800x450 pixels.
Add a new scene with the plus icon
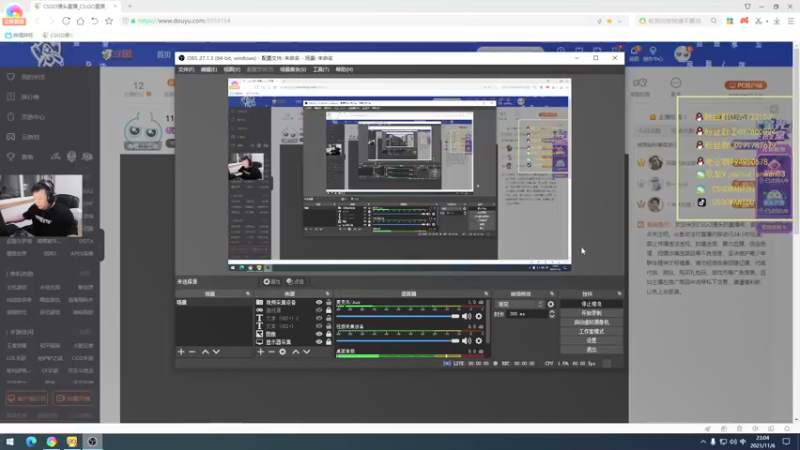[181, 352]
